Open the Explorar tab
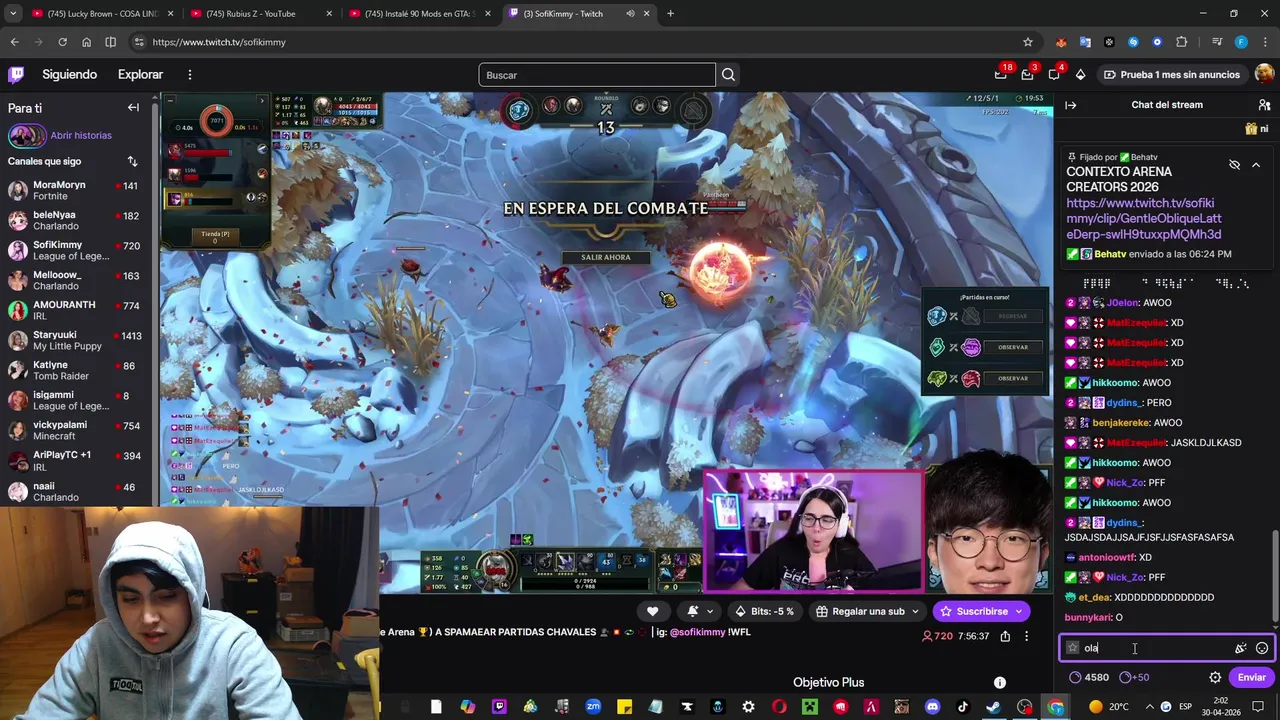 140,75
